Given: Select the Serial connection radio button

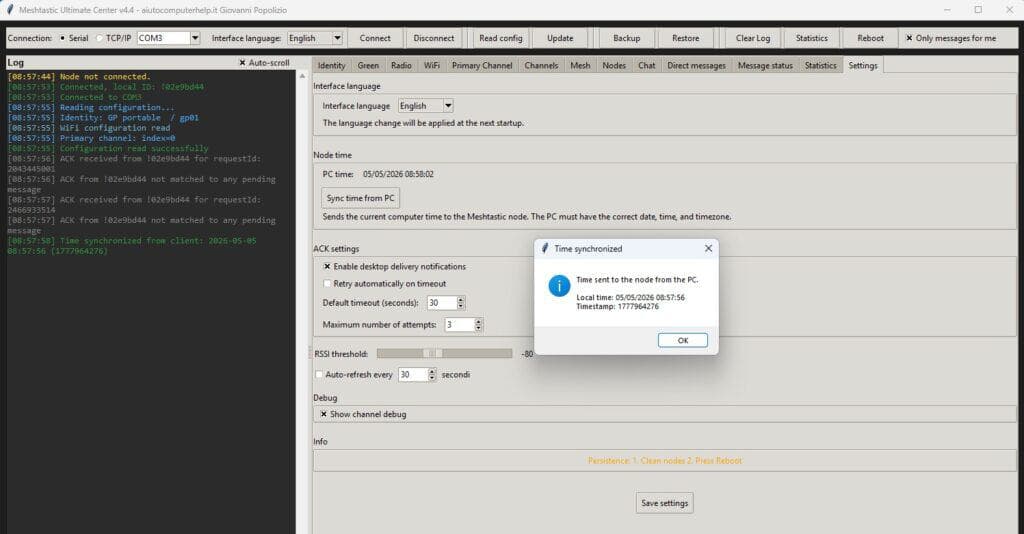Looking at the screenshot, I should 63,38.
